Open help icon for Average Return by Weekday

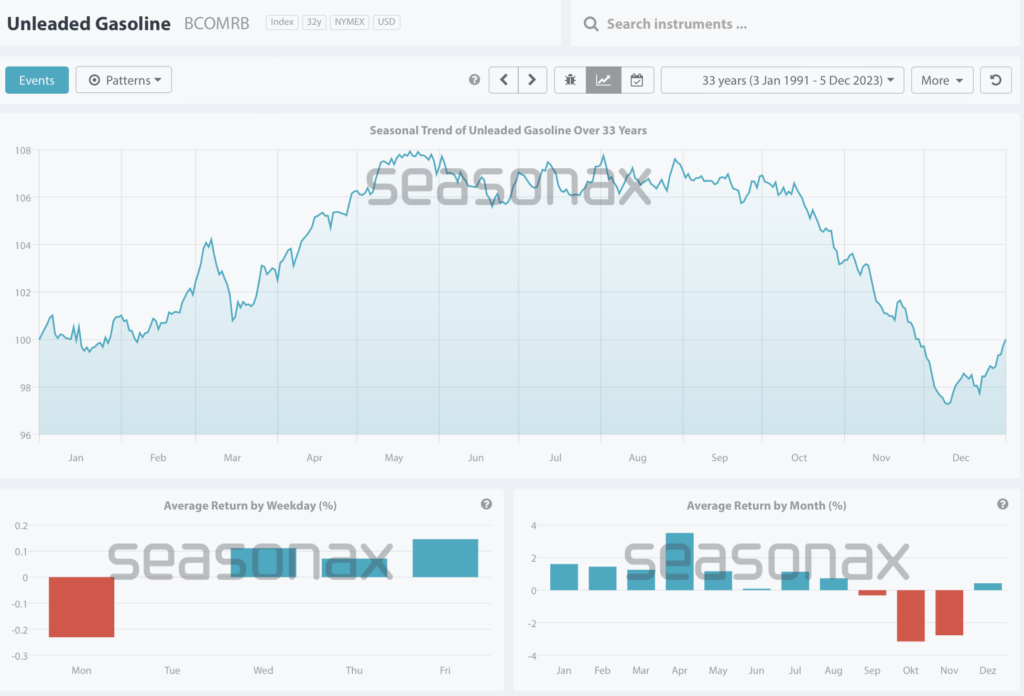click(x=486, y=505)
